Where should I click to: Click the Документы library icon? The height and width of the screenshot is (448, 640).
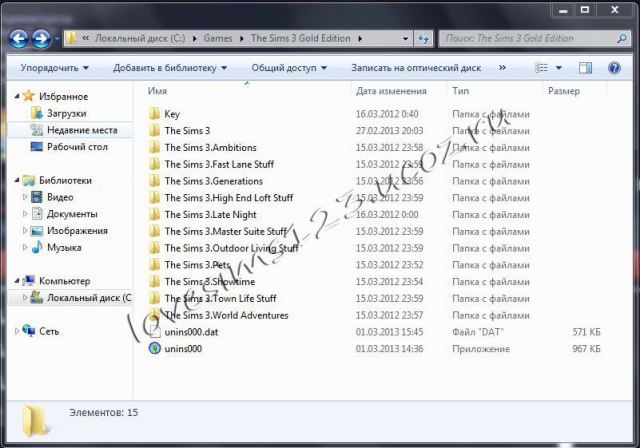37,214
